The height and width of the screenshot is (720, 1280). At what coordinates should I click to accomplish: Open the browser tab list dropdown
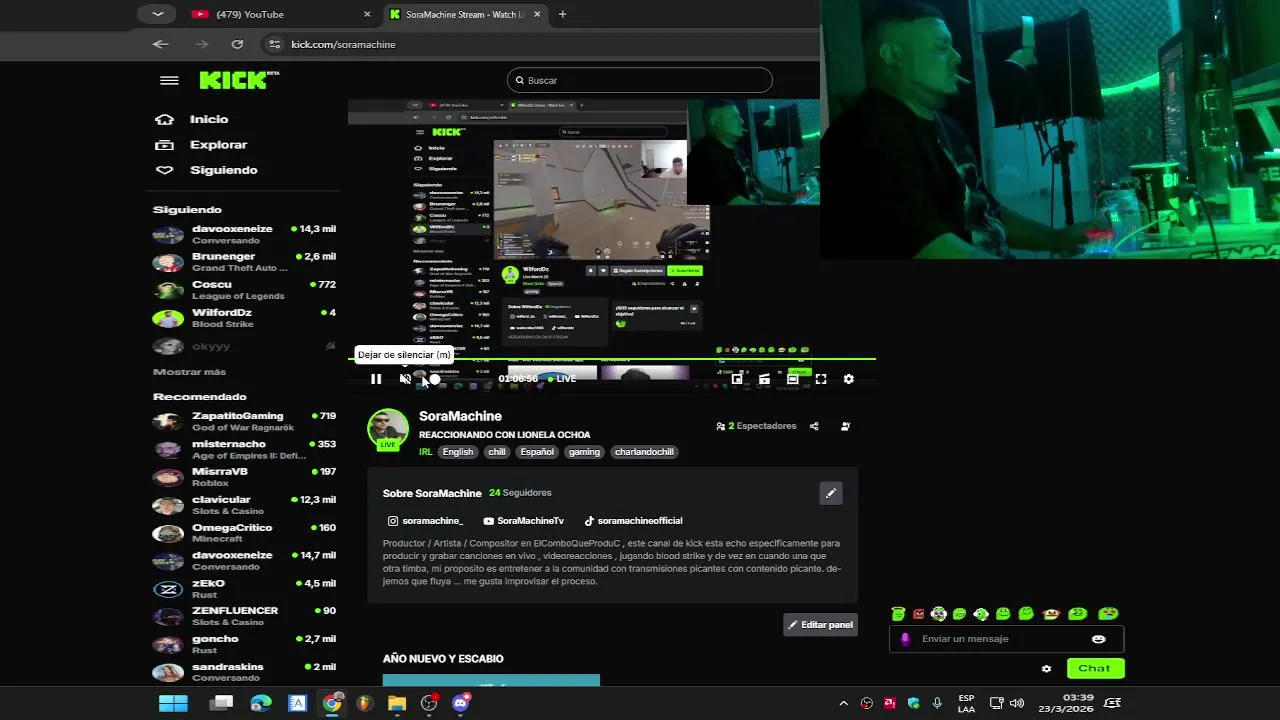pyautogui.click(x=157, y=14)
